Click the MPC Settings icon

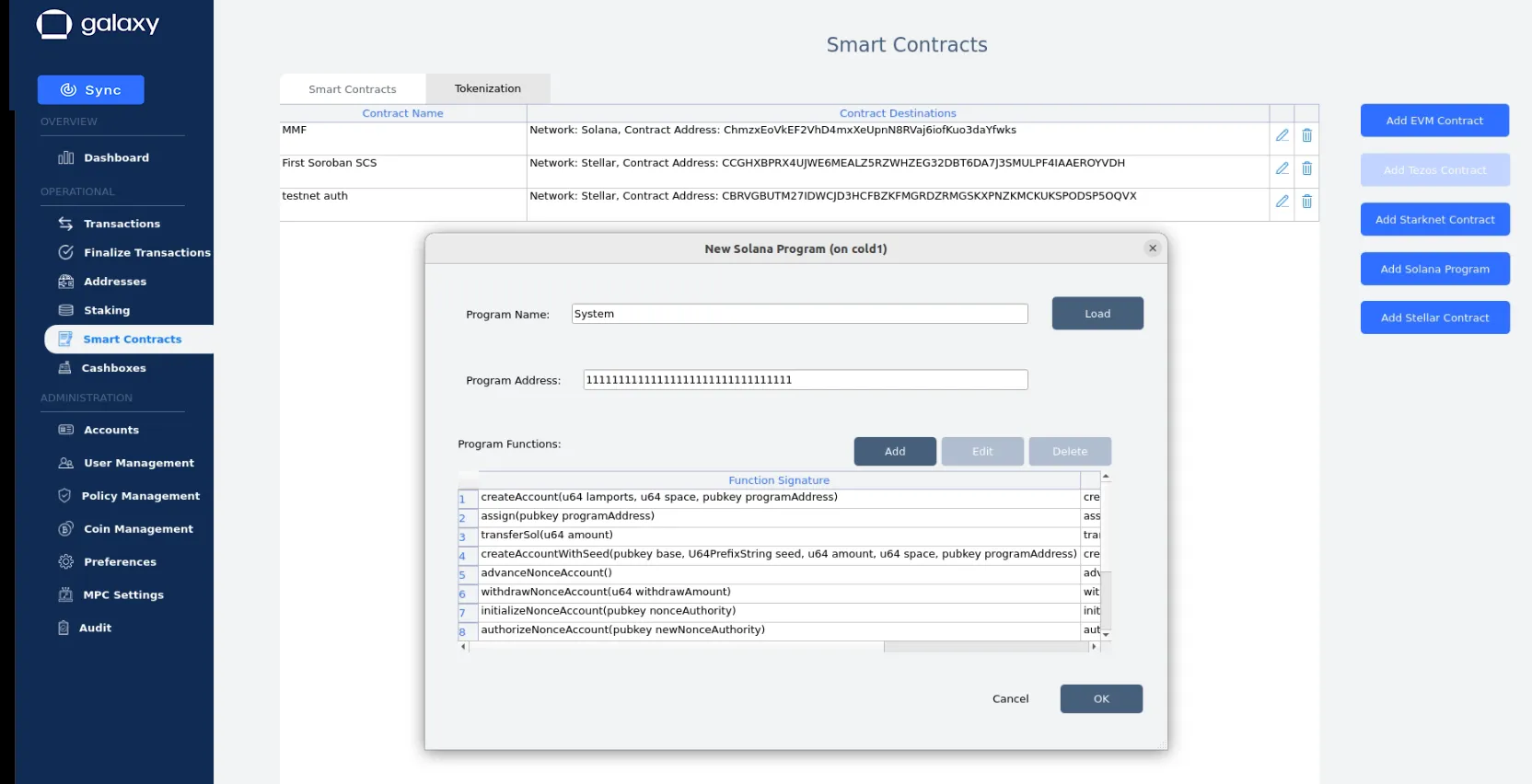pyautogui.click(x=65, y=594)
